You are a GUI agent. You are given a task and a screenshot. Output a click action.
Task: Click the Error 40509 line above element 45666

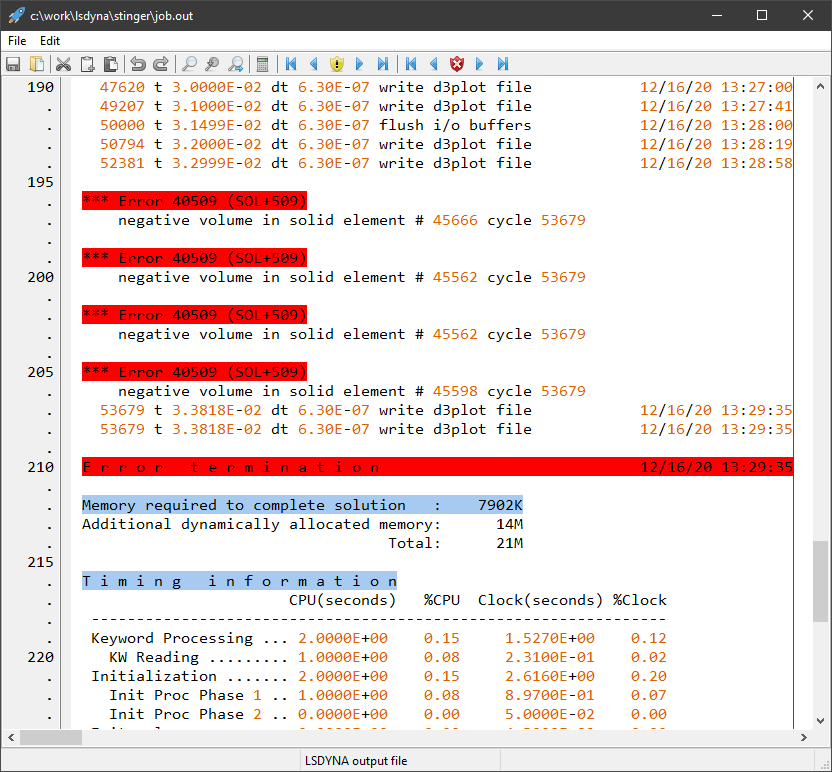pyautogui.click(x=194, y=201)
